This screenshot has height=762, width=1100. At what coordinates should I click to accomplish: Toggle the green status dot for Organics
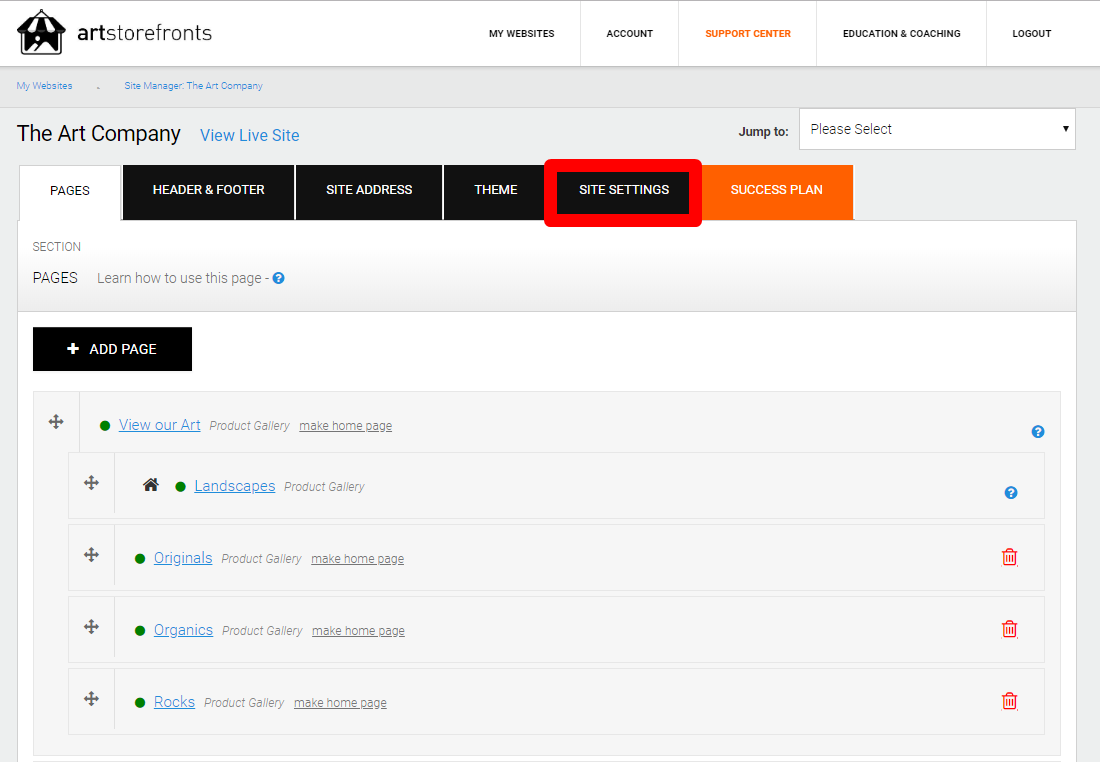click(139, 631)
